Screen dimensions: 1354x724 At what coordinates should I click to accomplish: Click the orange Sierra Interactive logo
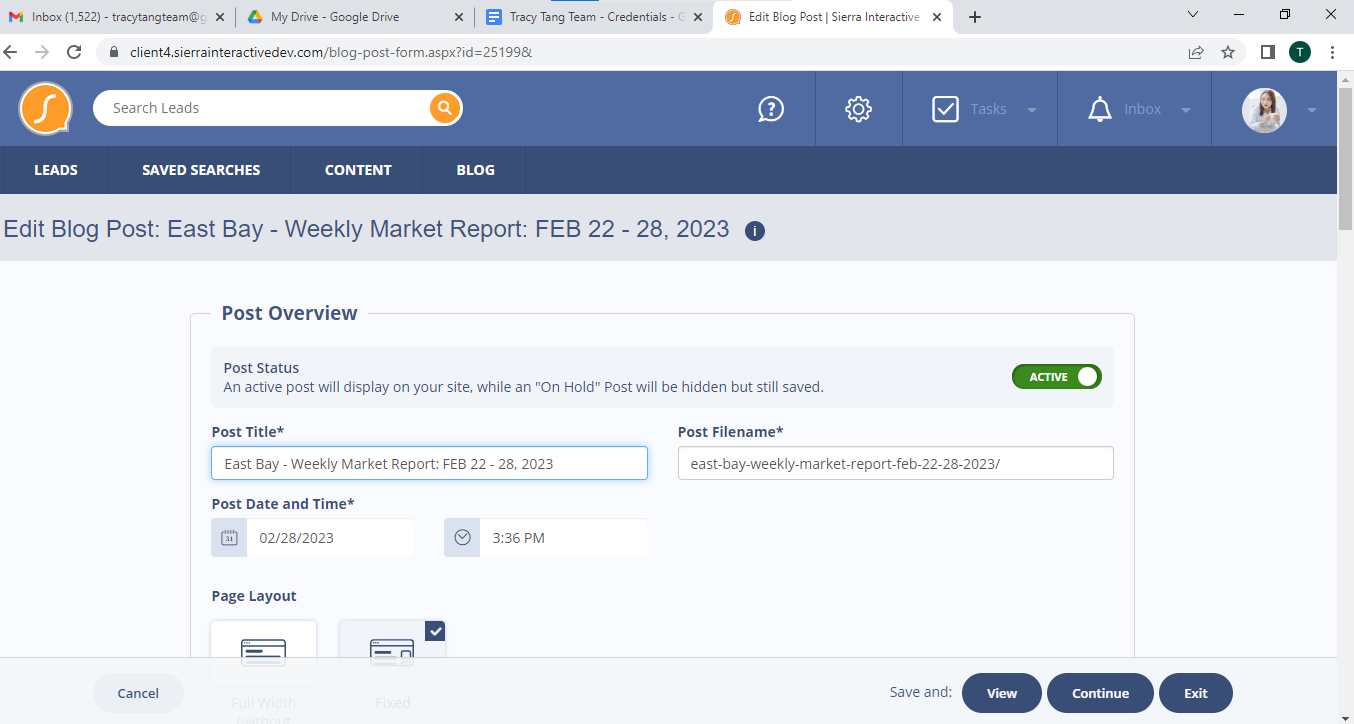coord(45,108)
